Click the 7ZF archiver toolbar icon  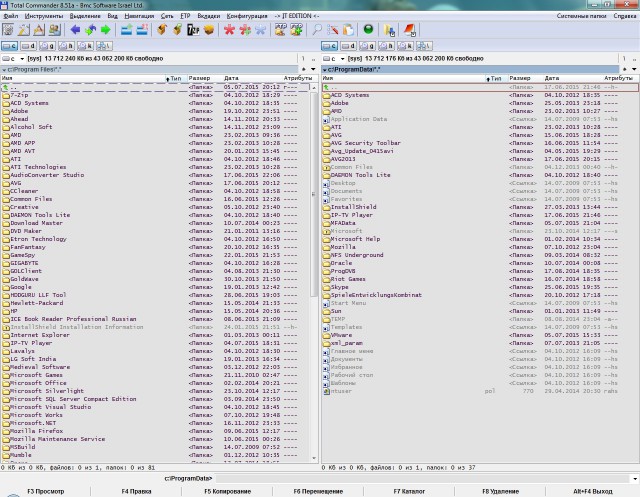[193, 30]
